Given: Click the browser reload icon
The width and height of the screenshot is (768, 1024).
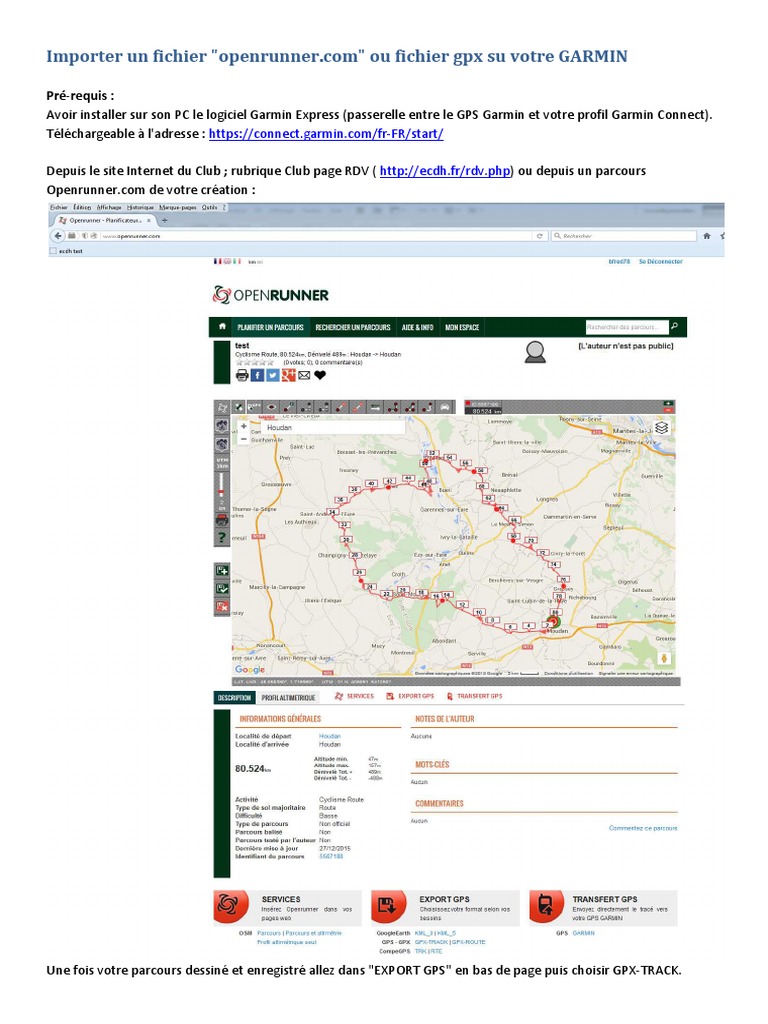Looking at the screenshot, I should pos(539,236).
